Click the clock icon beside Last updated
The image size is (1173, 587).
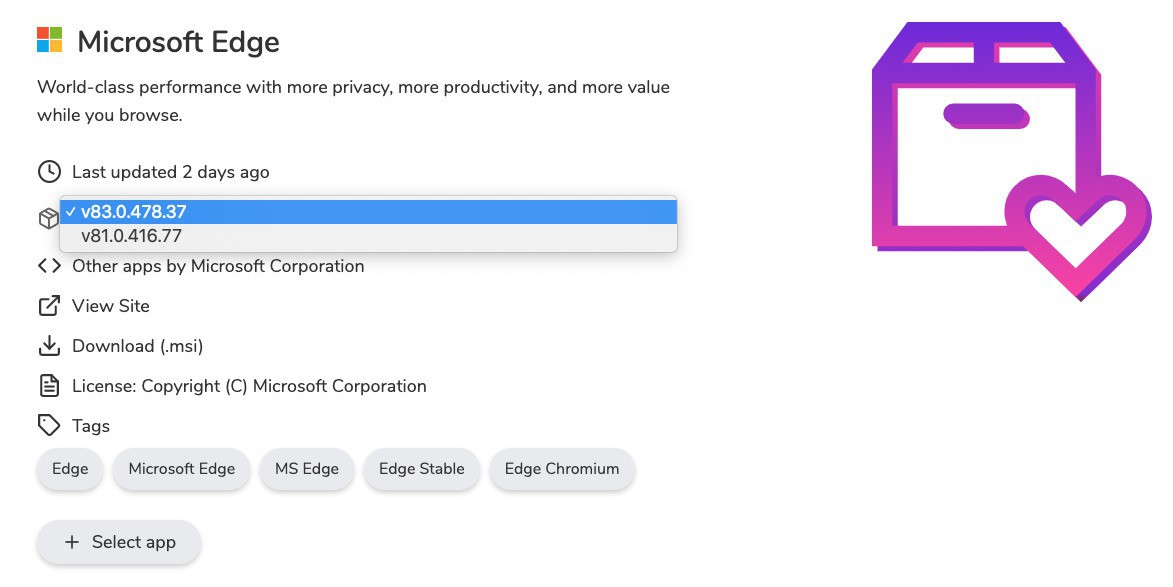point(49,172)
